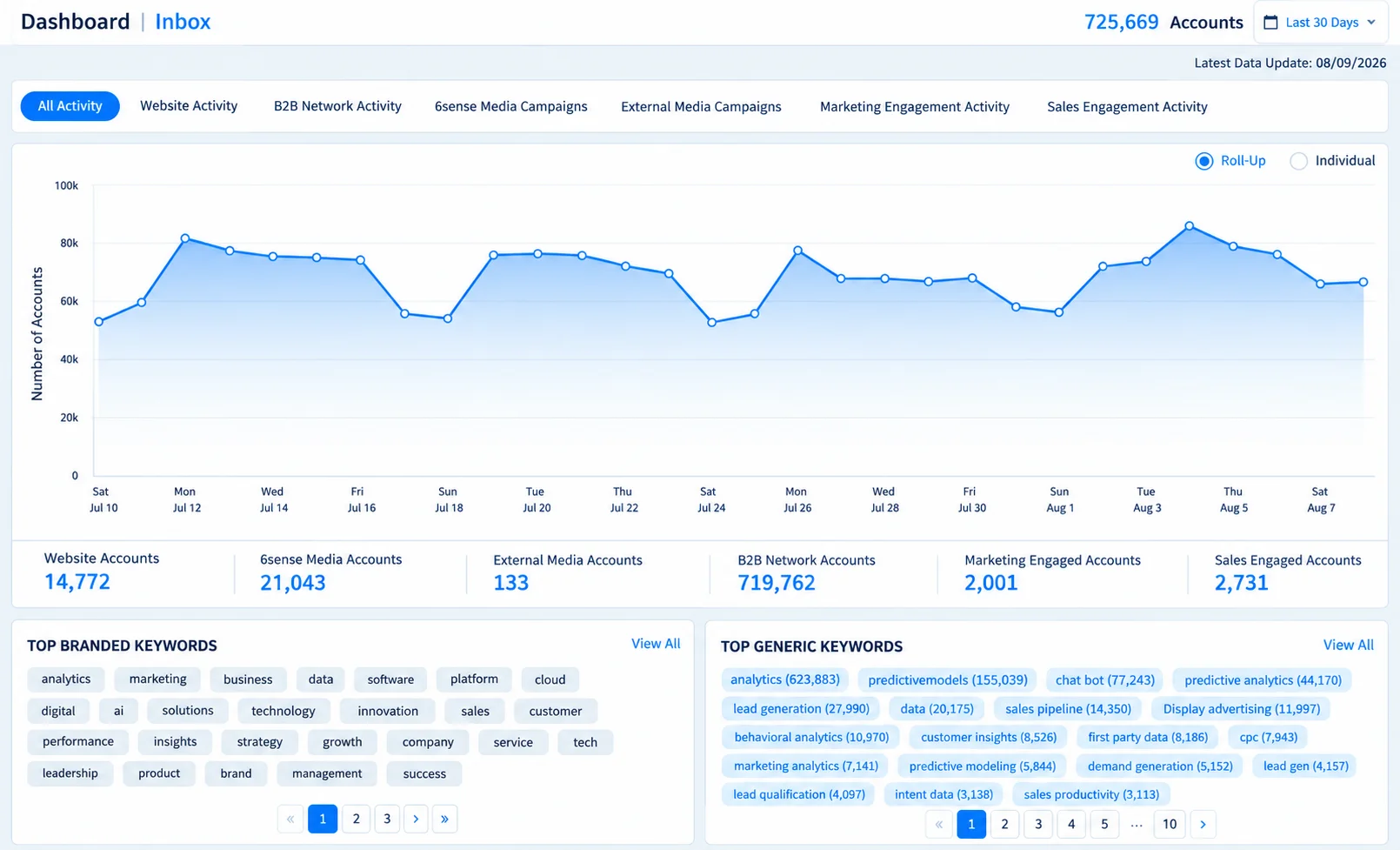The image size is (1400, 850).
Task: Click the 'cloud' branded keyword chip
Action: (x=550, y=679)
